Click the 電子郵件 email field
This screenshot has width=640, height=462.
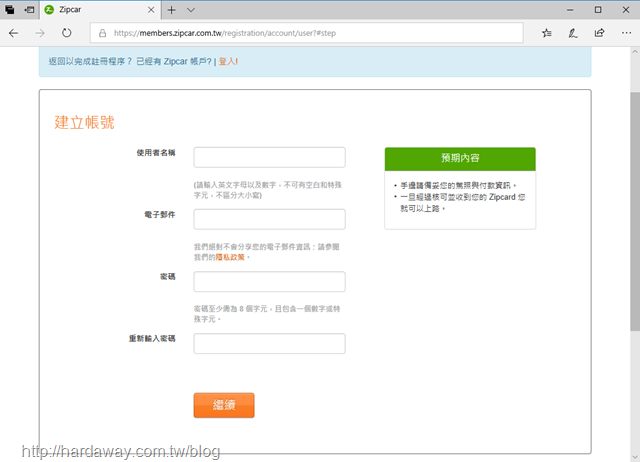pos(269,219)
